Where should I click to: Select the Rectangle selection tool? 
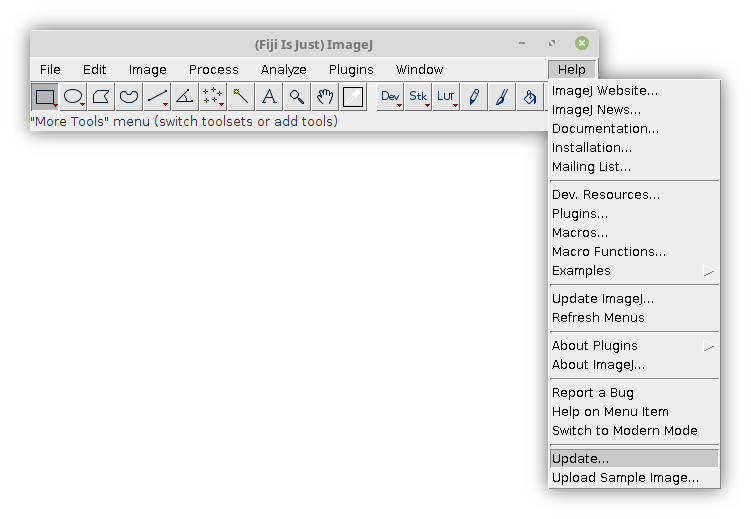tap(45, 97)
